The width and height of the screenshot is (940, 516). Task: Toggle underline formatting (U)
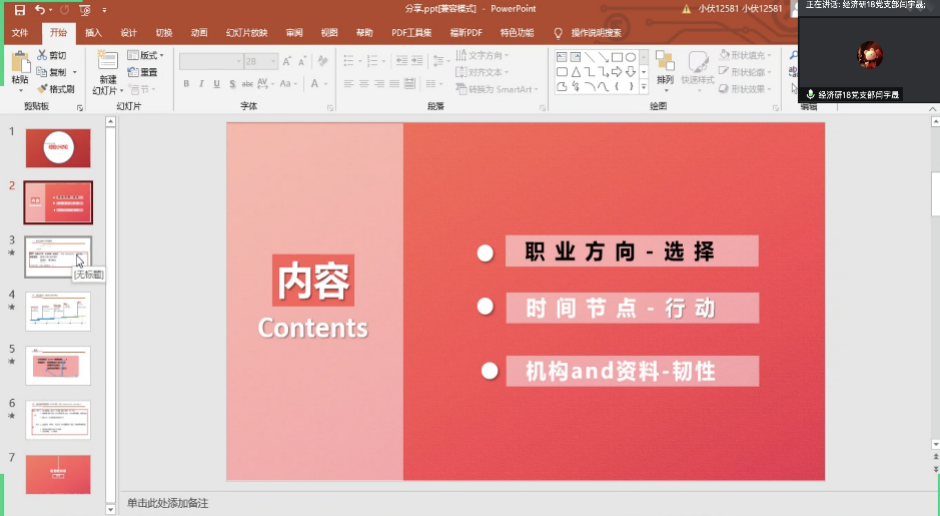[x=216, y=84]
